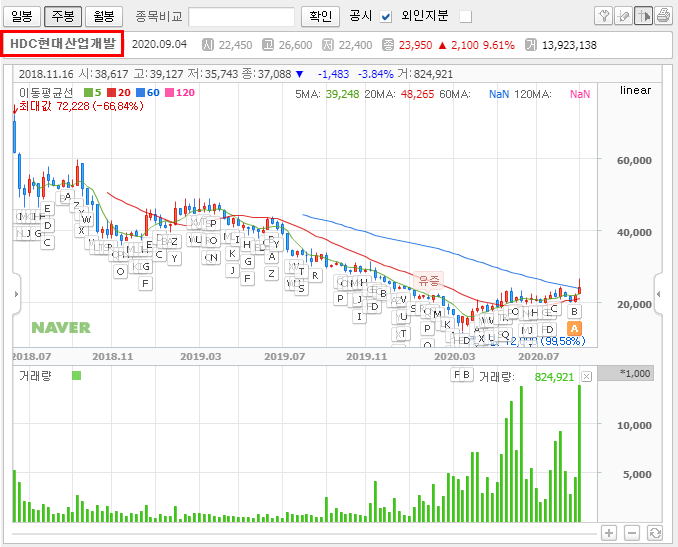Click the red 20-day moving average swatch
Image resolution: width=678 pixels, height=547 pixels.
tap(112, 93)
